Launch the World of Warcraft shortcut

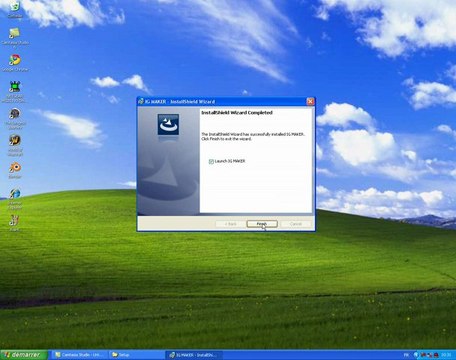tap(15, 144)
